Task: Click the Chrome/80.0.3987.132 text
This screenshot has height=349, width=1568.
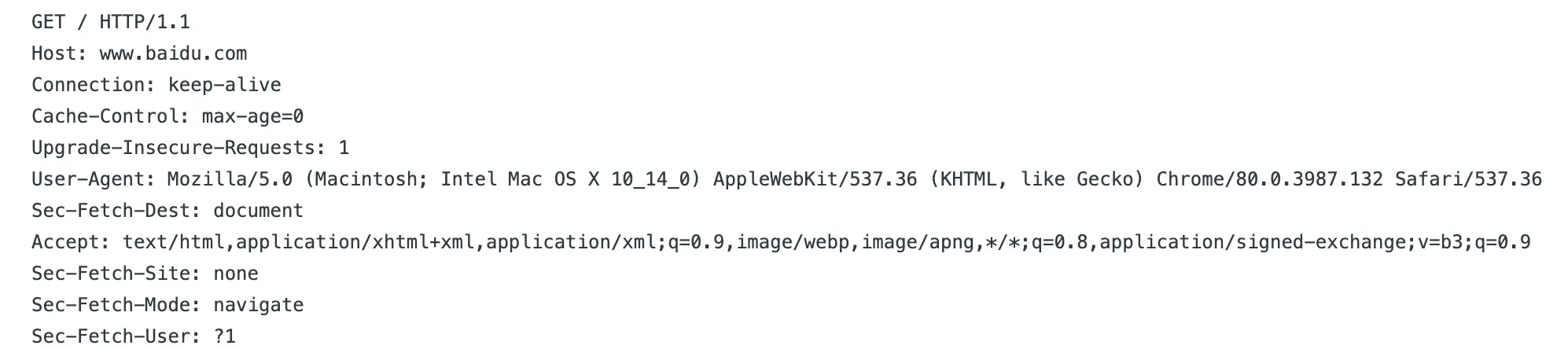Action: (1269, 179)
